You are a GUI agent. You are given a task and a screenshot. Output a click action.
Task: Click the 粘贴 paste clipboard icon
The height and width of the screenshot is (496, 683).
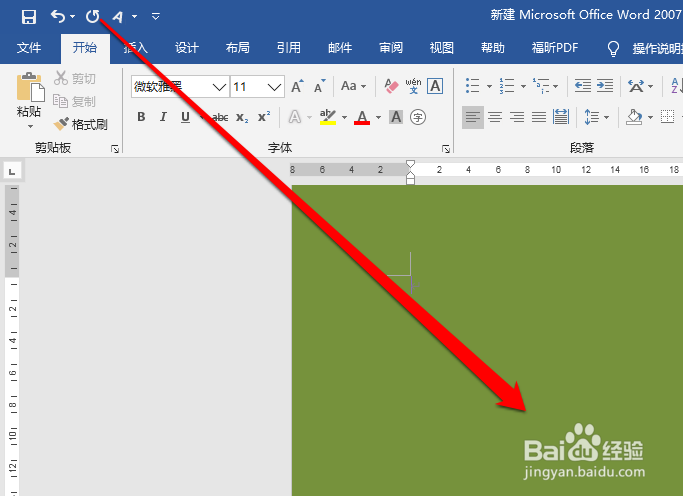coord(30,87)
